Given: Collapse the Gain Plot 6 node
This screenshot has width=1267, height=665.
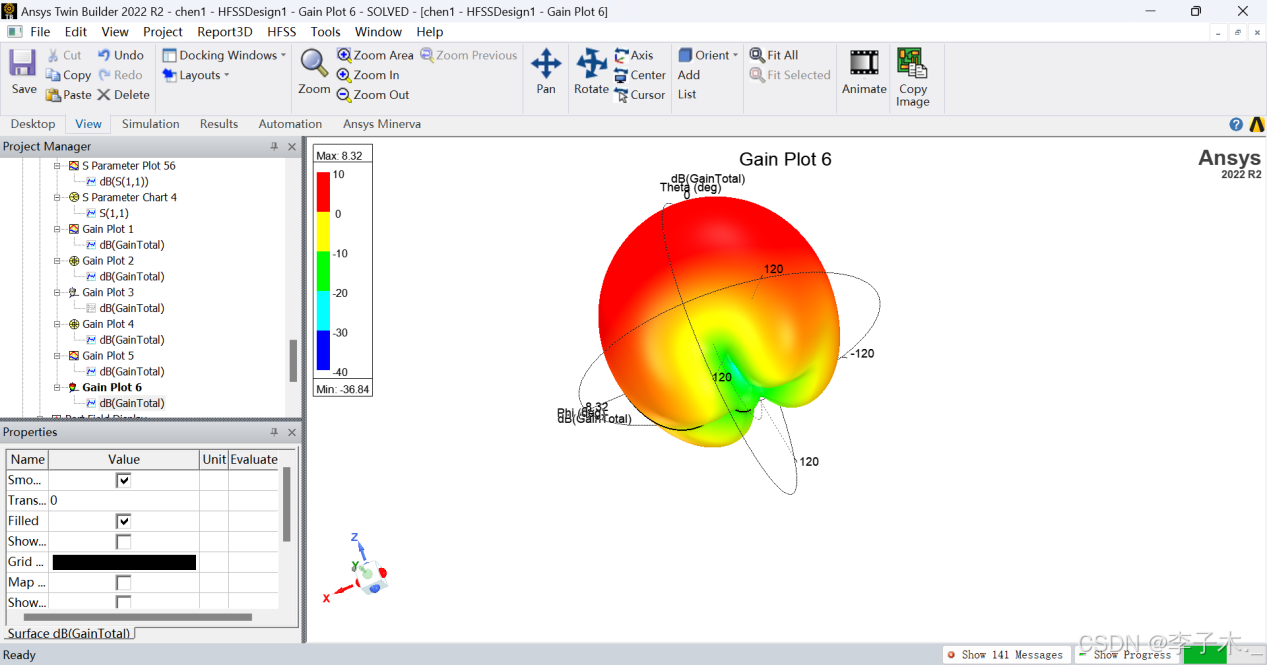Looking at the screenshot, I should pyautogui.click(x=58, y=388).
